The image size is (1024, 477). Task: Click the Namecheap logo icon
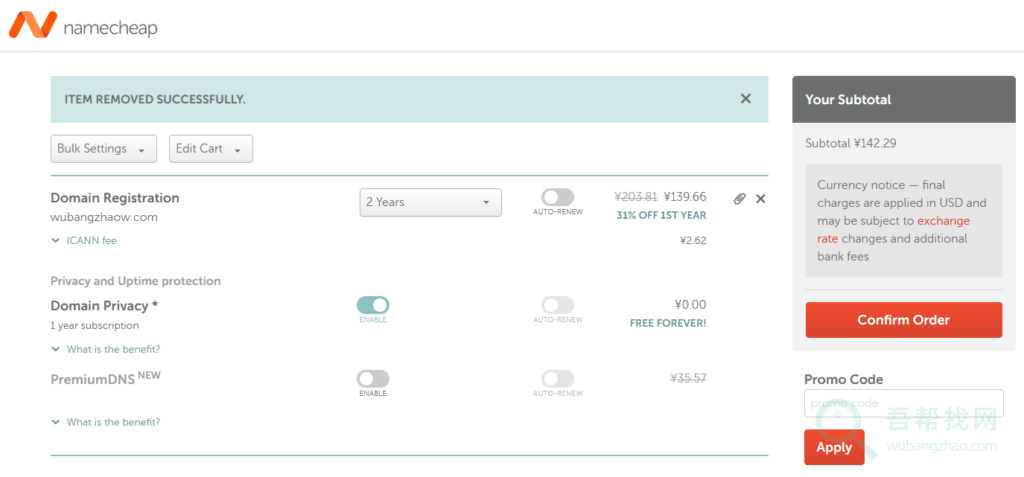(33, 25)
